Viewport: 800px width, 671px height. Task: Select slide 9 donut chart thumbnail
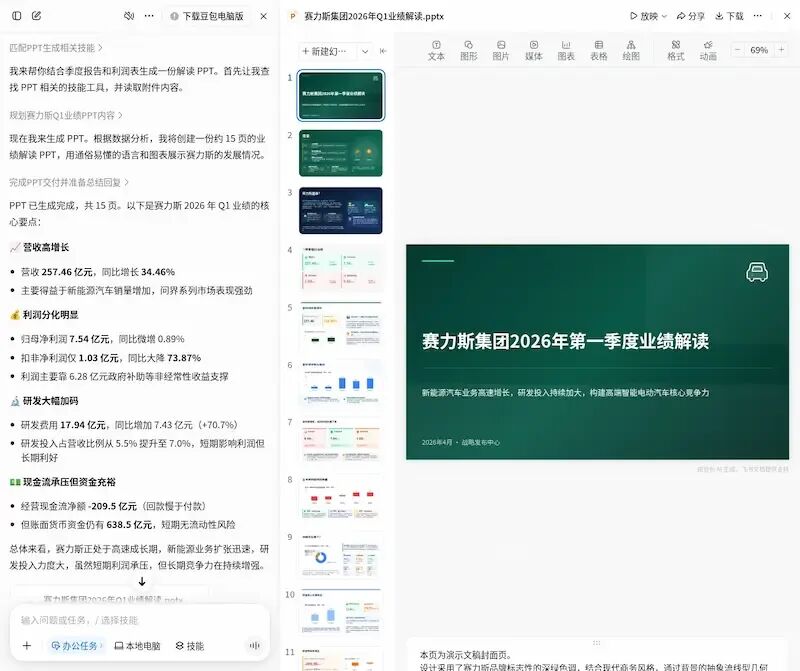click(340, 556)
